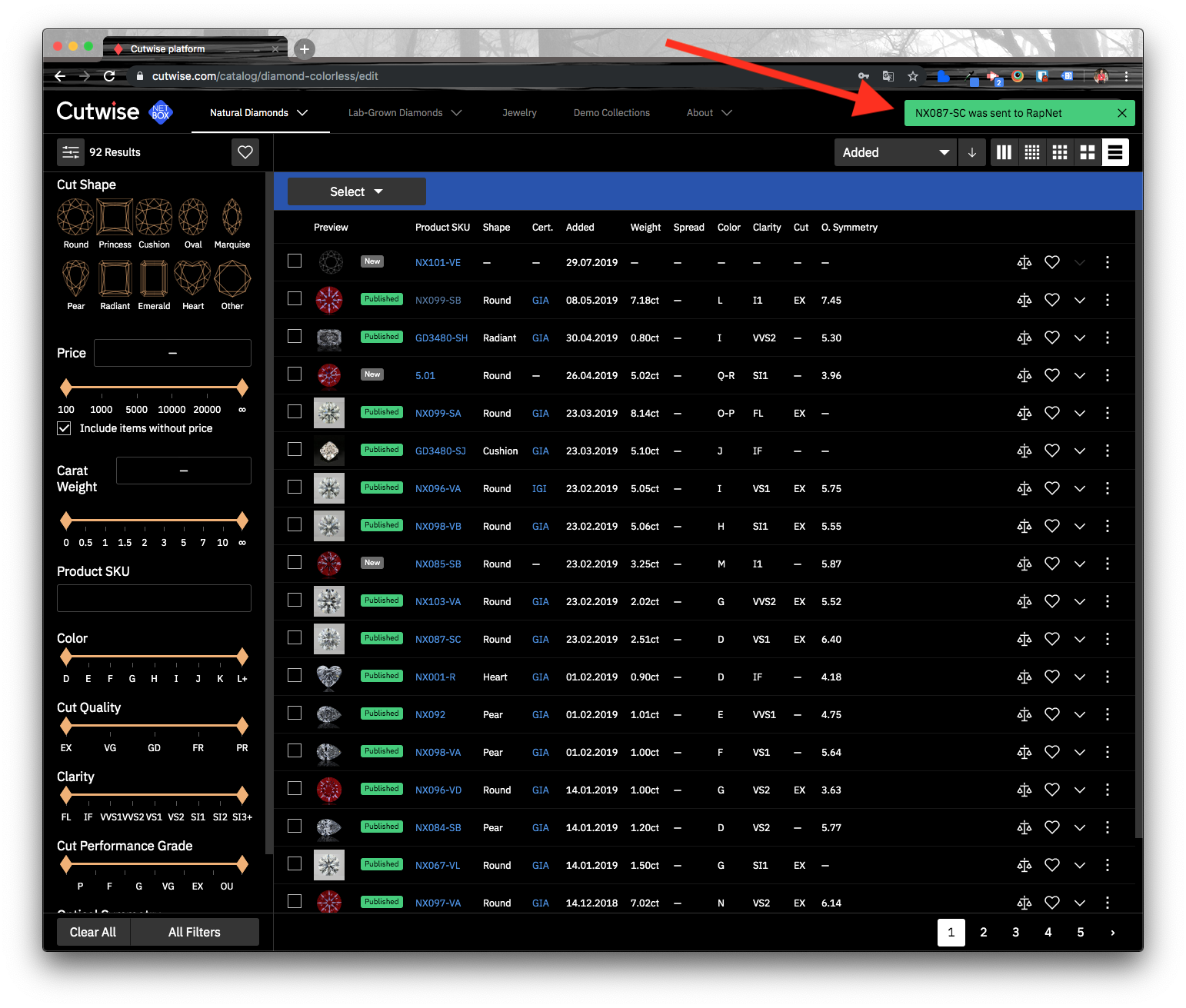Switch to list view layout icon

(1115, 152)
